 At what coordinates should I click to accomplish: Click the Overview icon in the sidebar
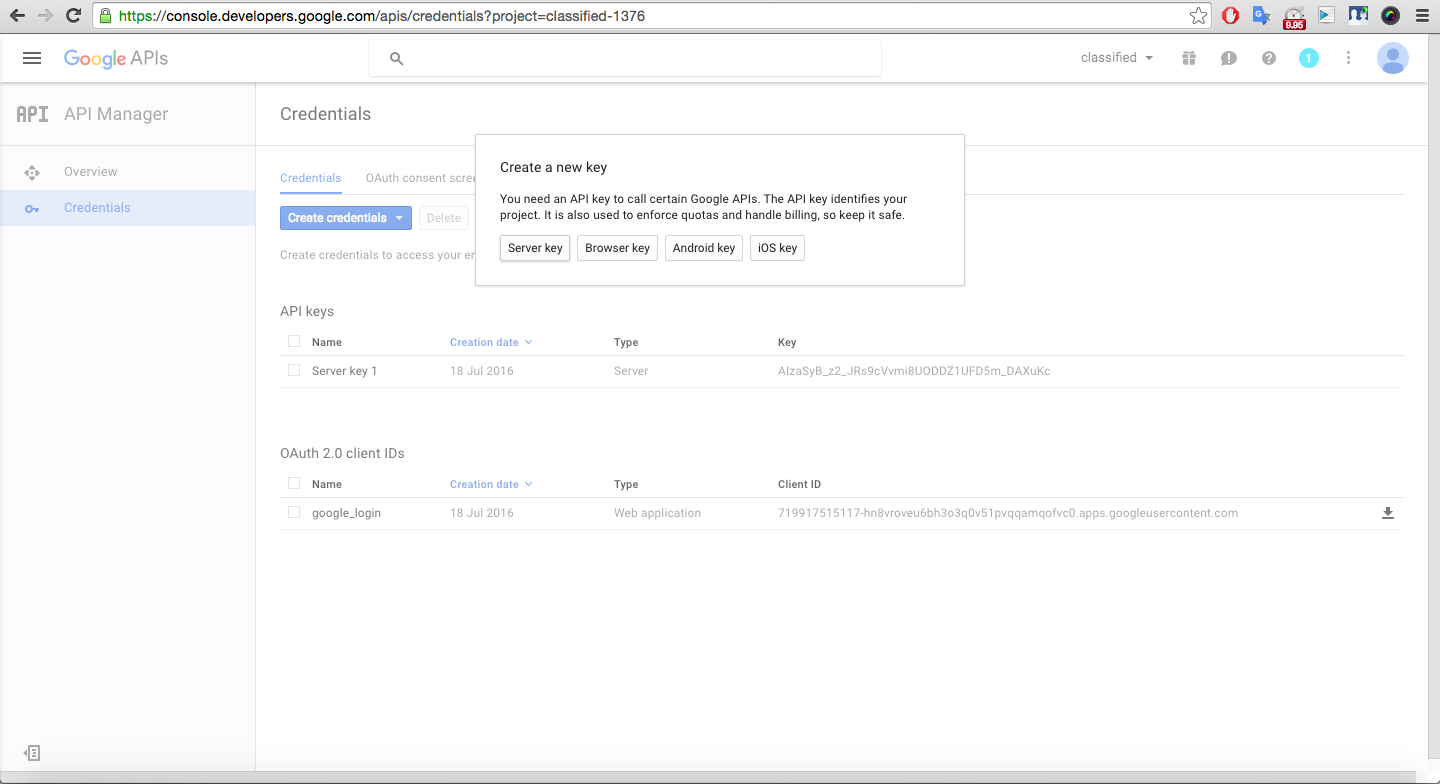[32, 172]
